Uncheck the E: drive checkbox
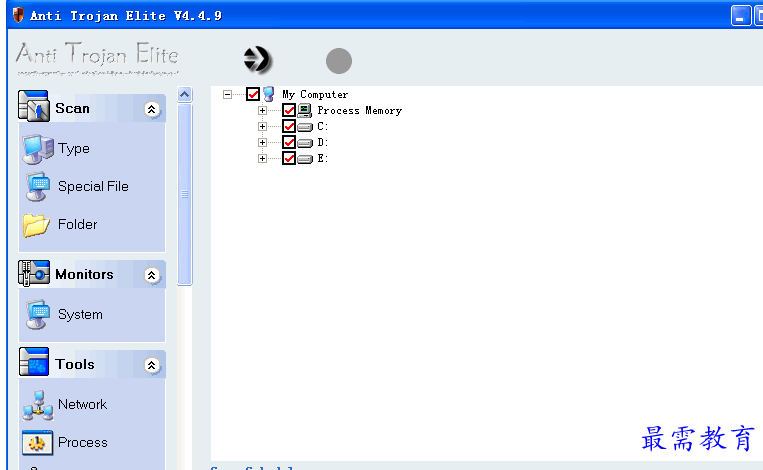The height and width of the screenshot is (470, 763). tap(289, 158)
